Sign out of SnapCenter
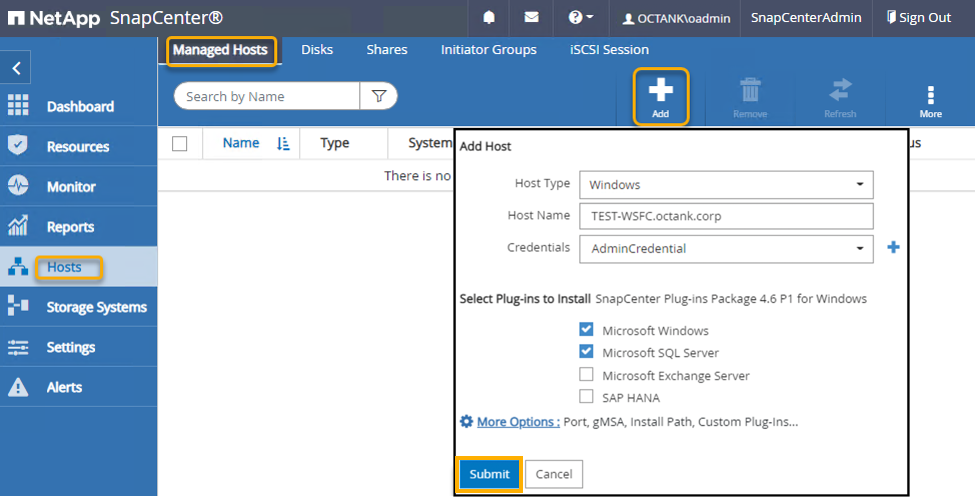Viewport: 977px width, 497px height. 918,17
